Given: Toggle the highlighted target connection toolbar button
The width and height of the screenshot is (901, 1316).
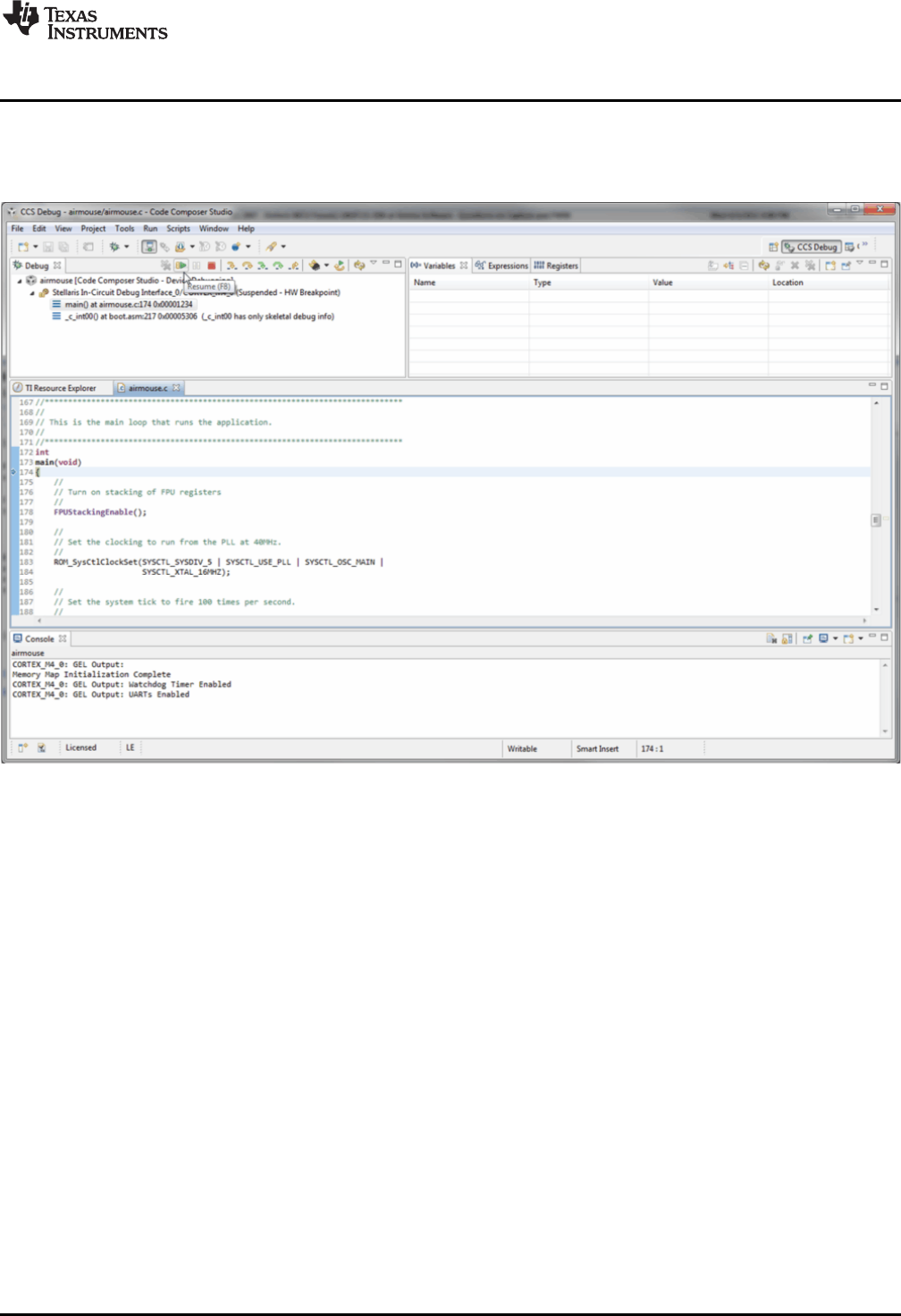Looking at the screenshot, I should pyautogui.click(x=149, y=247).
